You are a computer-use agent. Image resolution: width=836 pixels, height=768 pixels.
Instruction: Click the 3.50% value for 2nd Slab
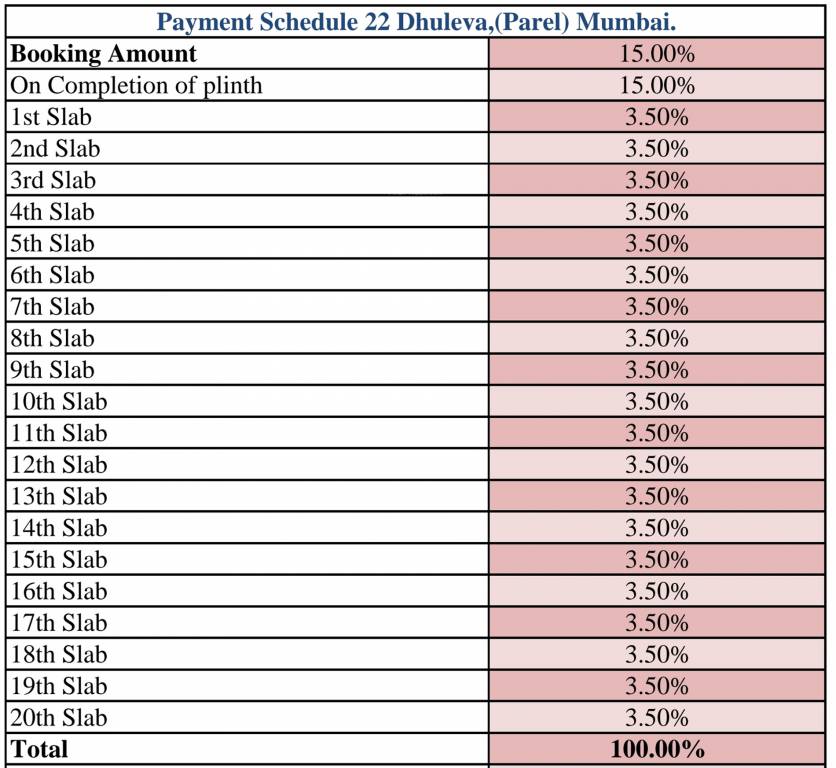tap(657, 149)
